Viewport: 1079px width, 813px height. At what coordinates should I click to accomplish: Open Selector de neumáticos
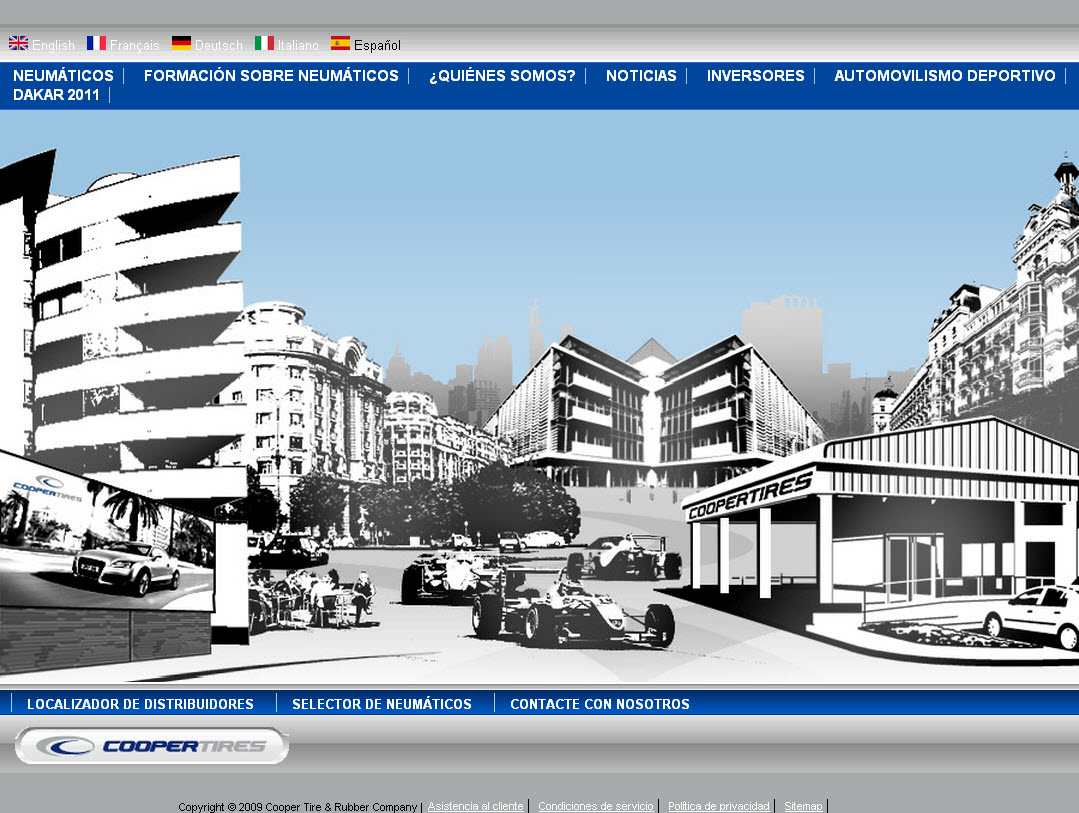pos(382,704)
